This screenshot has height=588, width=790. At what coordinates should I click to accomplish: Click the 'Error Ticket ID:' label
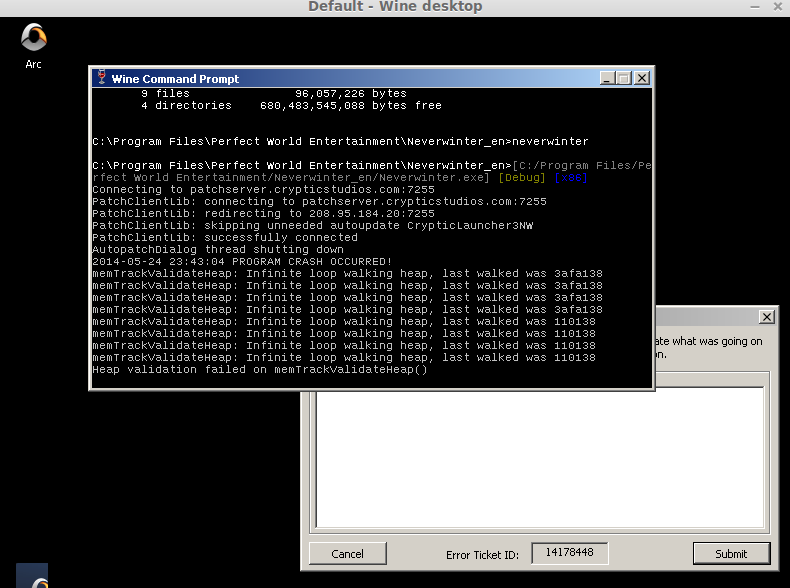[482, 555]
